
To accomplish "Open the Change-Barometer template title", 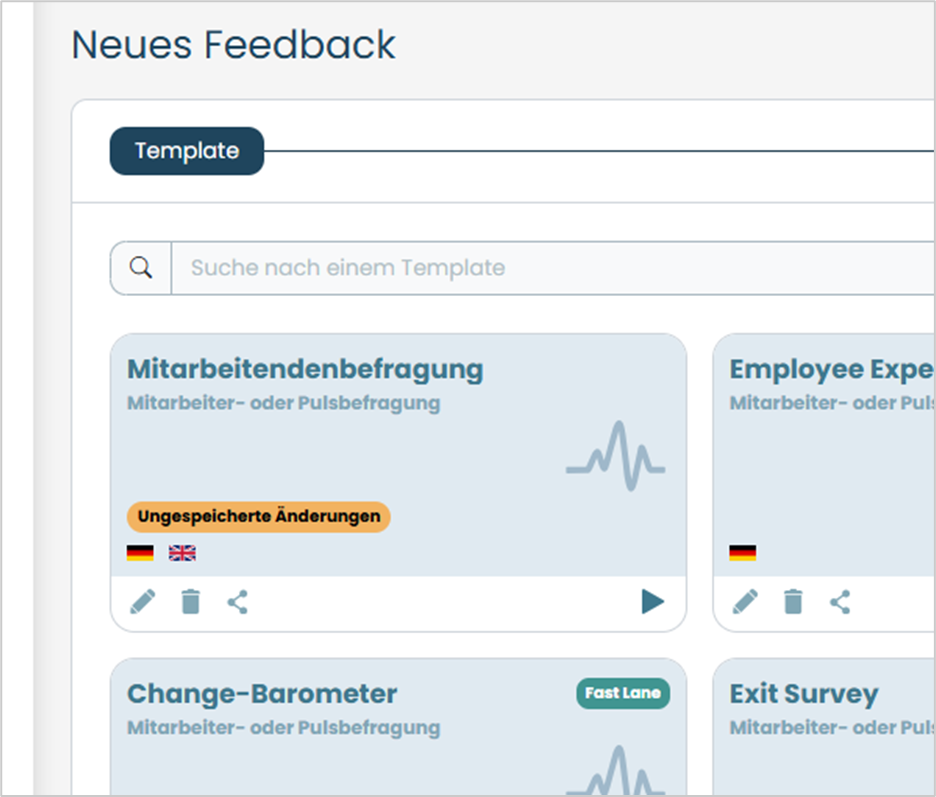I will [x=262, y=694].
